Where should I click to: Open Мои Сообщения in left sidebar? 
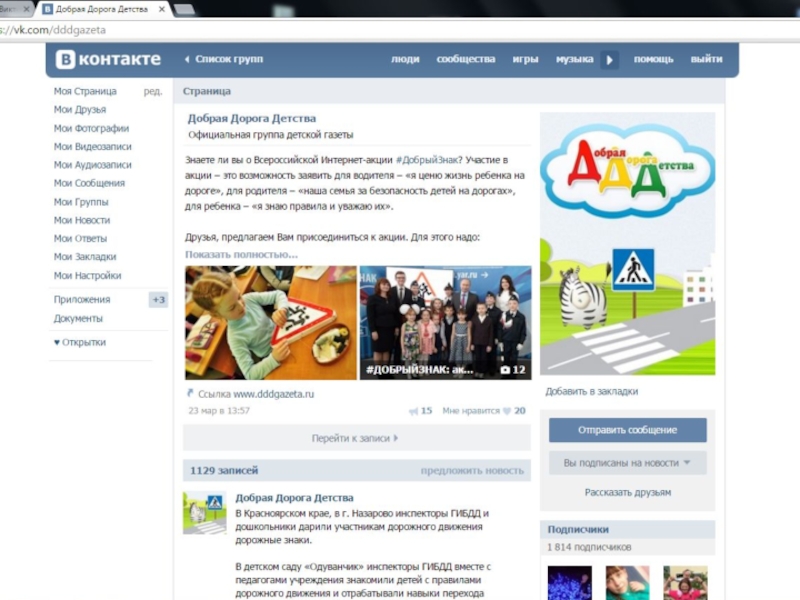[x=89, y=183]
